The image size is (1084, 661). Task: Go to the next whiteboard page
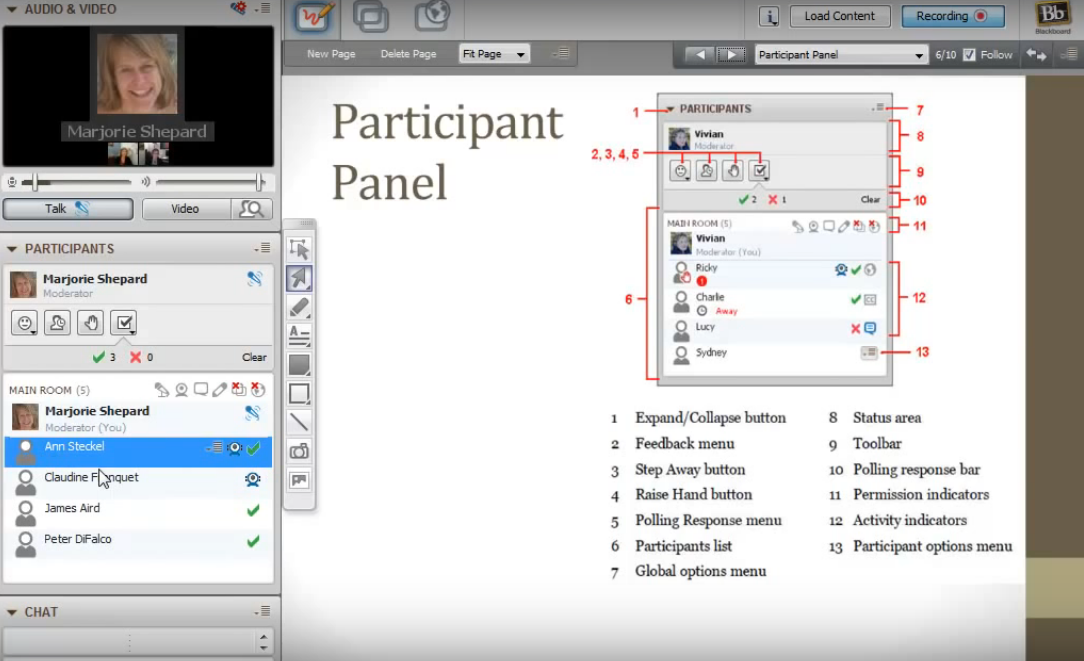(x=731, y=55)
